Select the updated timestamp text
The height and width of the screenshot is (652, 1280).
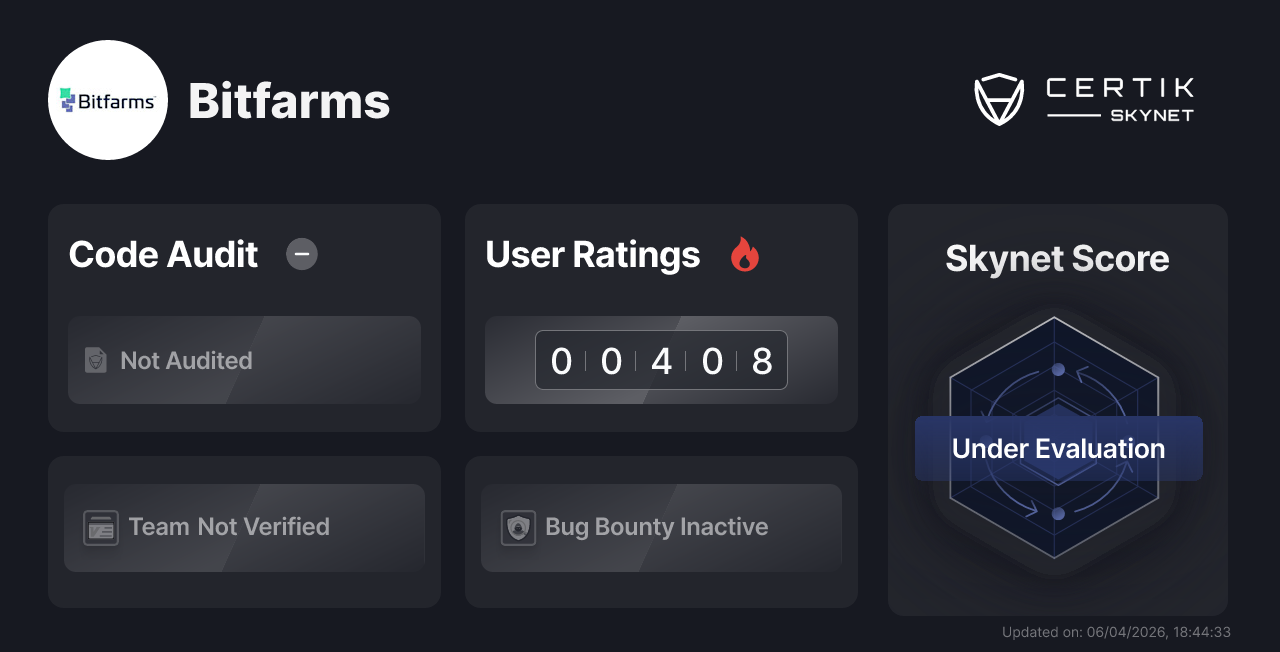[x=1117, y=632]
